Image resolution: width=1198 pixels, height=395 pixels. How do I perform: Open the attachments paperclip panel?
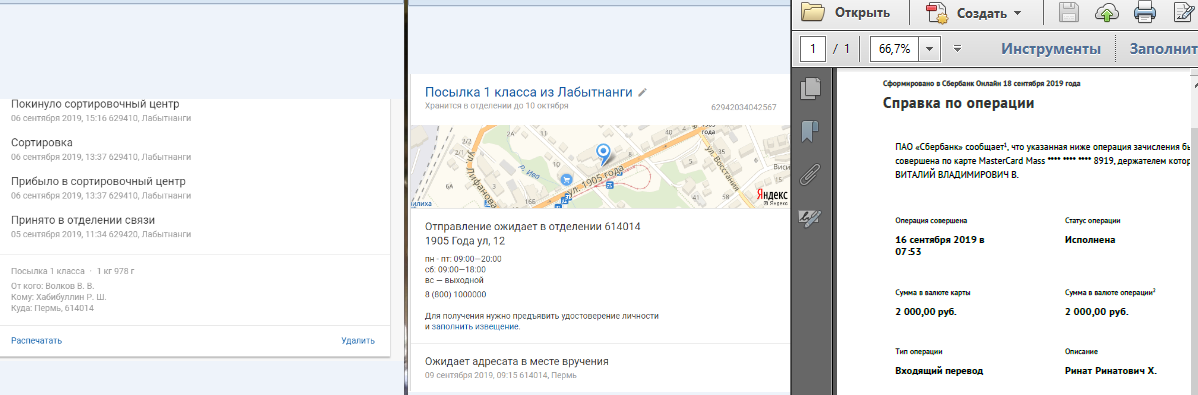pos(809,175)
